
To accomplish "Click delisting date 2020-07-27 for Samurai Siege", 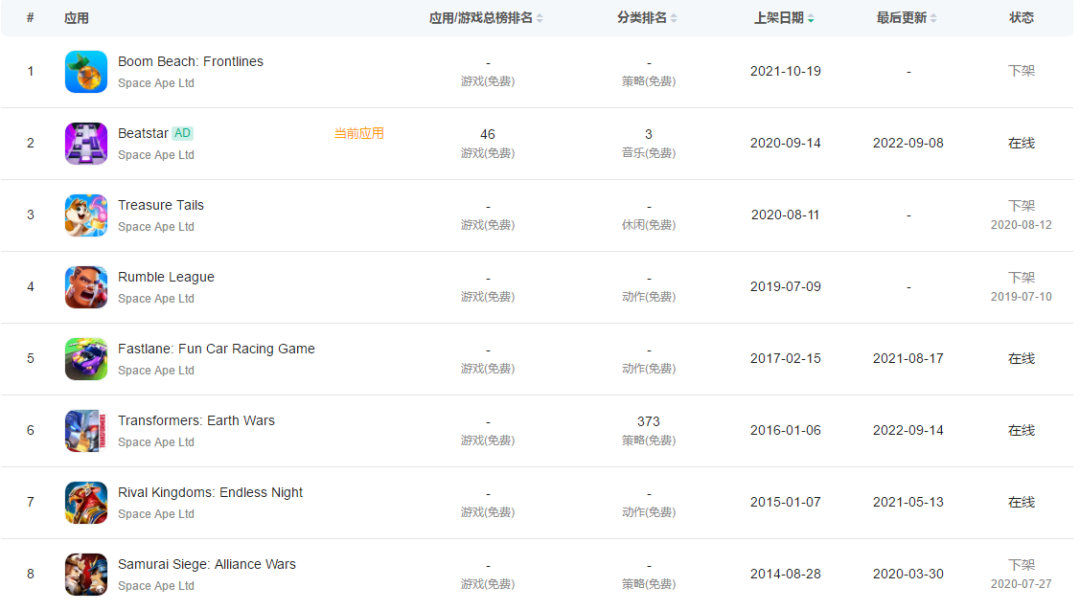I will click(x=1021, y=585).
